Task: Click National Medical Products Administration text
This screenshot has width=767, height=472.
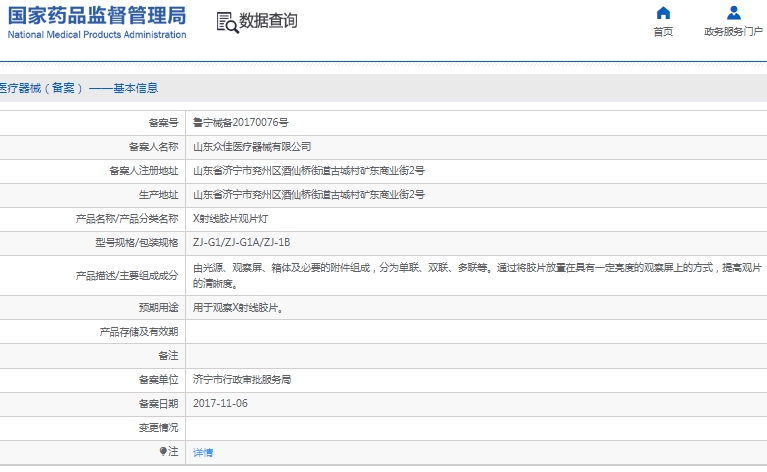Action: coord(97,35)
